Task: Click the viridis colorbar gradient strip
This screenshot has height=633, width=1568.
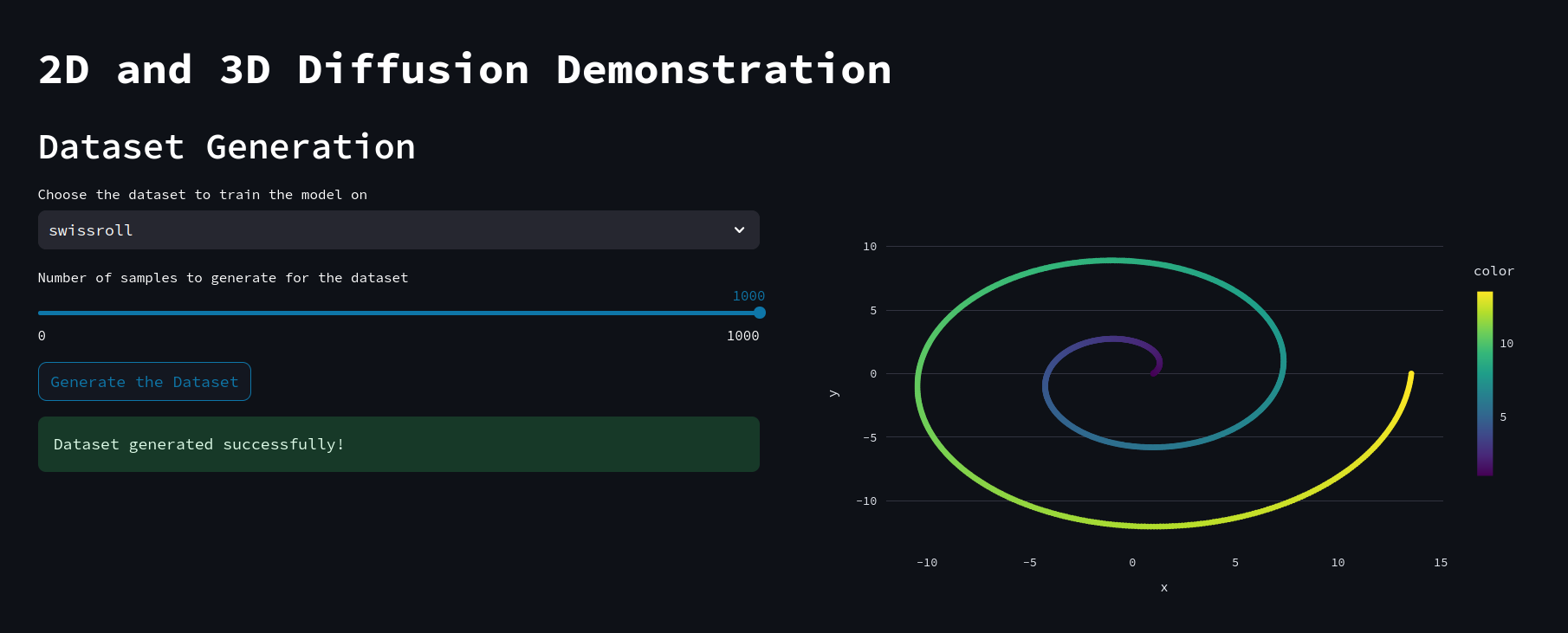Action: coord(1485,383)
